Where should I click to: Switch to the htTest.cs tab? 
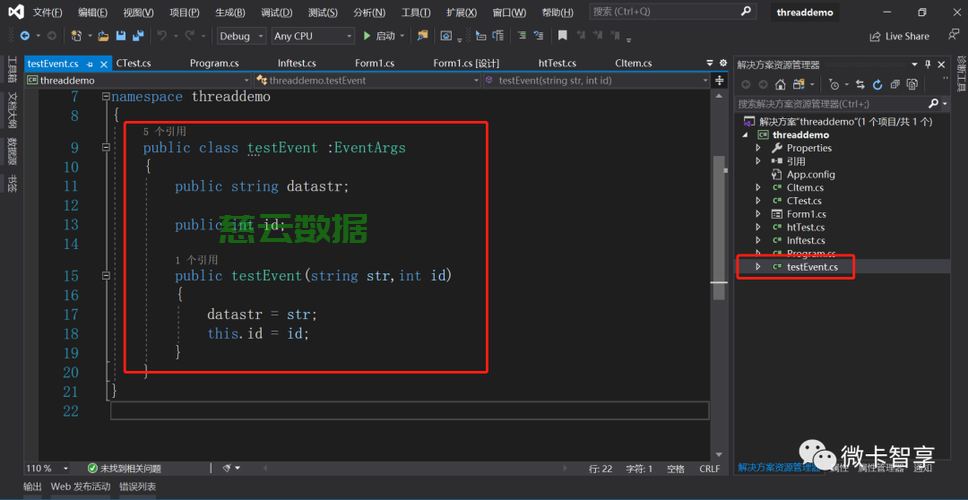tap(557, 63)
